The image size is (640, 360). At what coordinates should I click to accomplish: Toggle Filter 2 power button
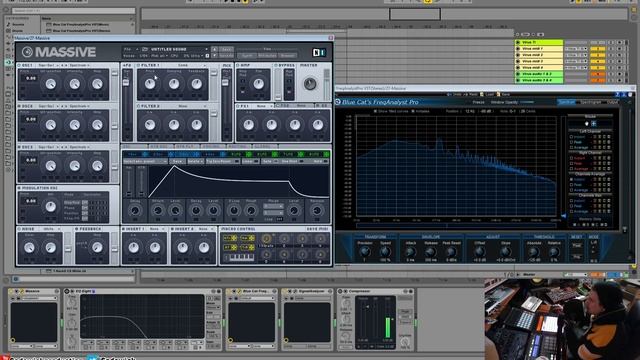138,106
